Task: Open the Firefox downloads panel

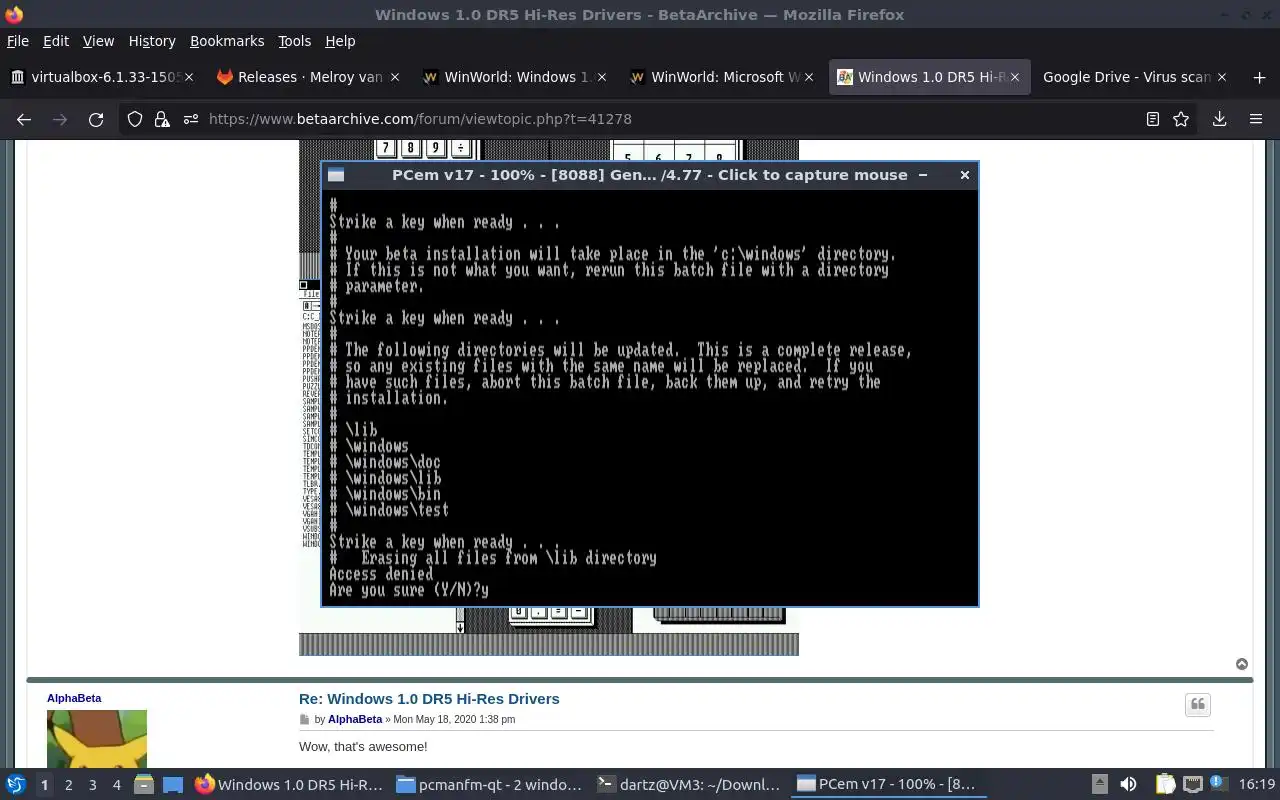Action: coord(1219,119)
